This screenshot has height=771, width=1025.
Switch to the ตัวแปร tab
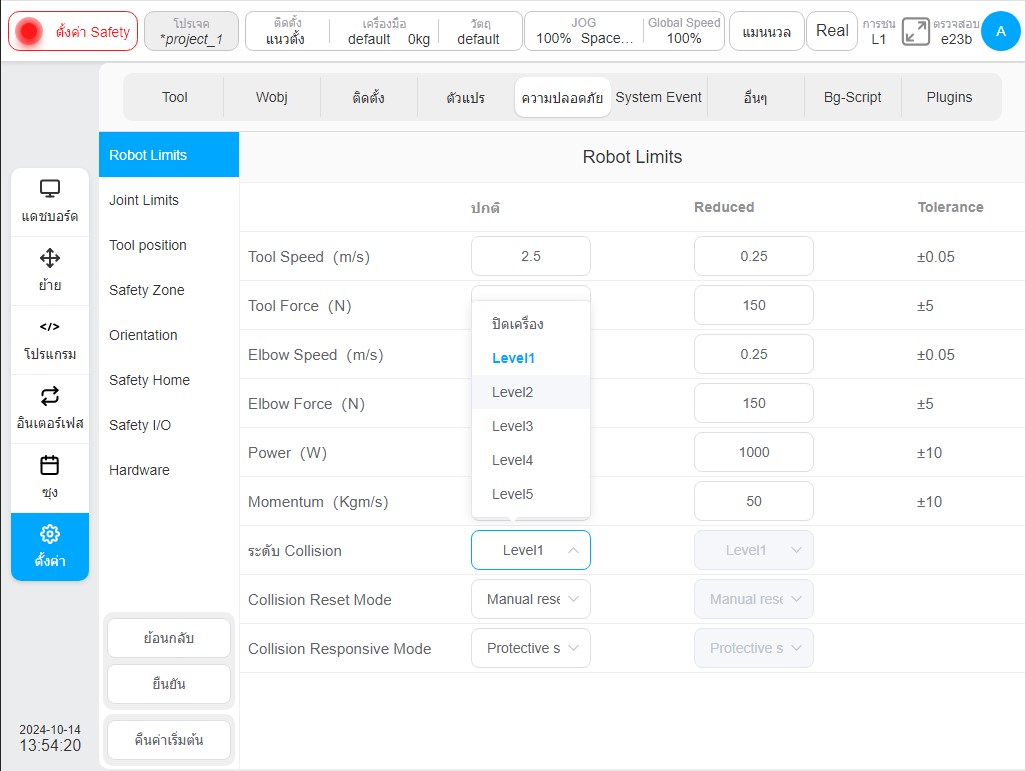[x=465, y=97]
